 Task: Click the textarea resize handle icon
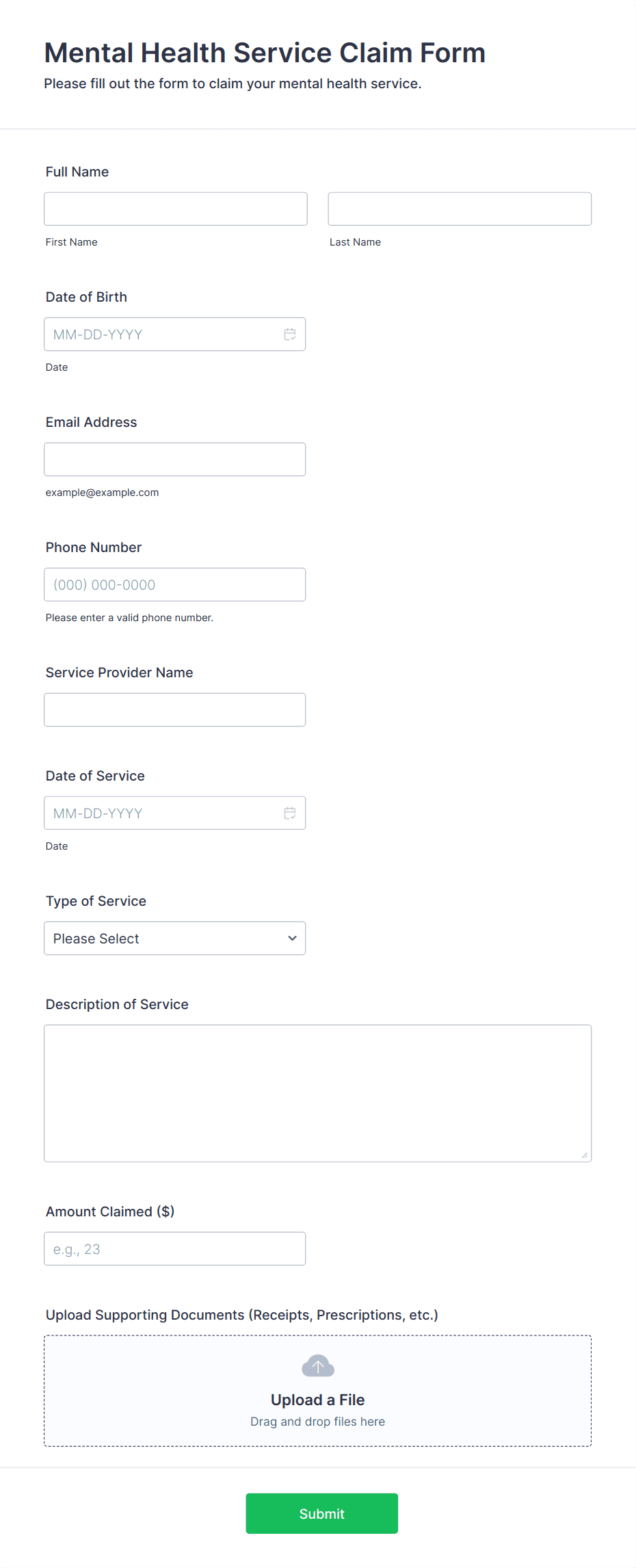pos(584,1155)
